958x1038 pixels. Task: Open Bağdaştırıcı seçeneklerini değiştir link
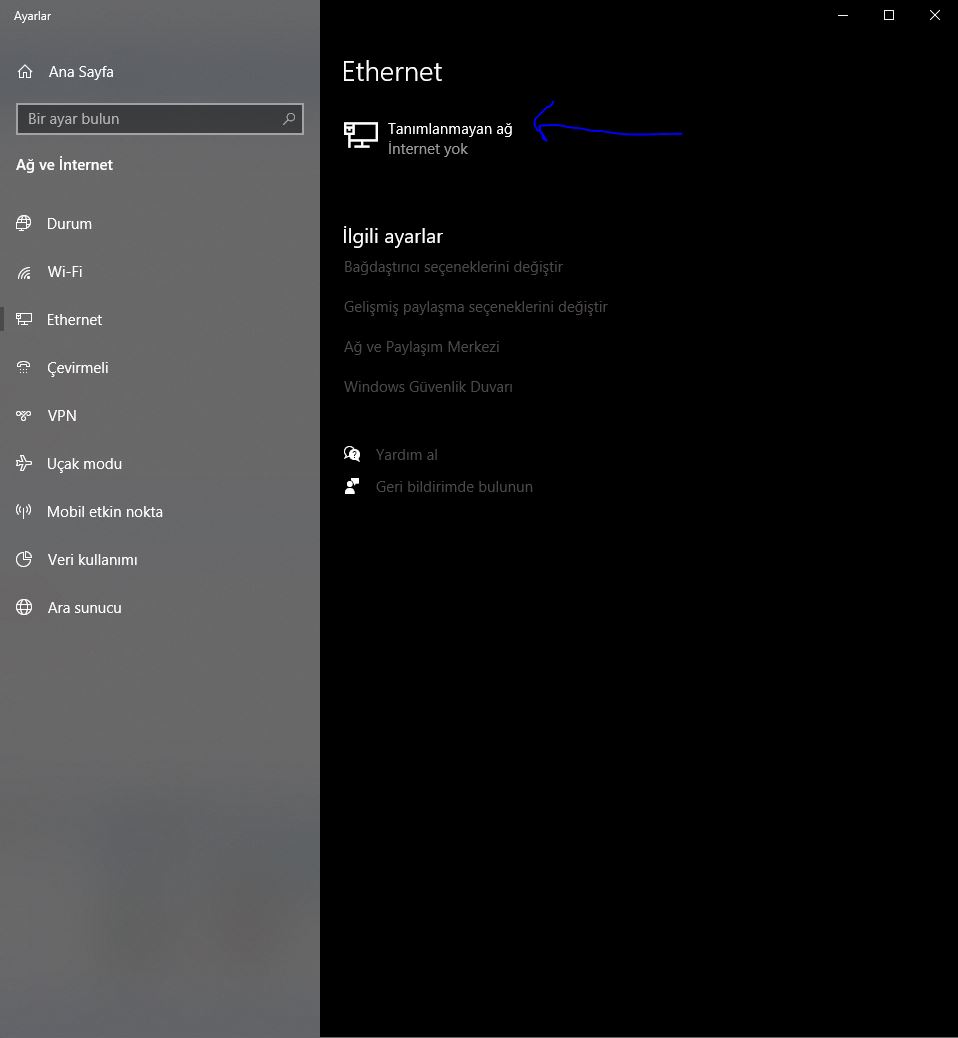(x=454, y=267)
